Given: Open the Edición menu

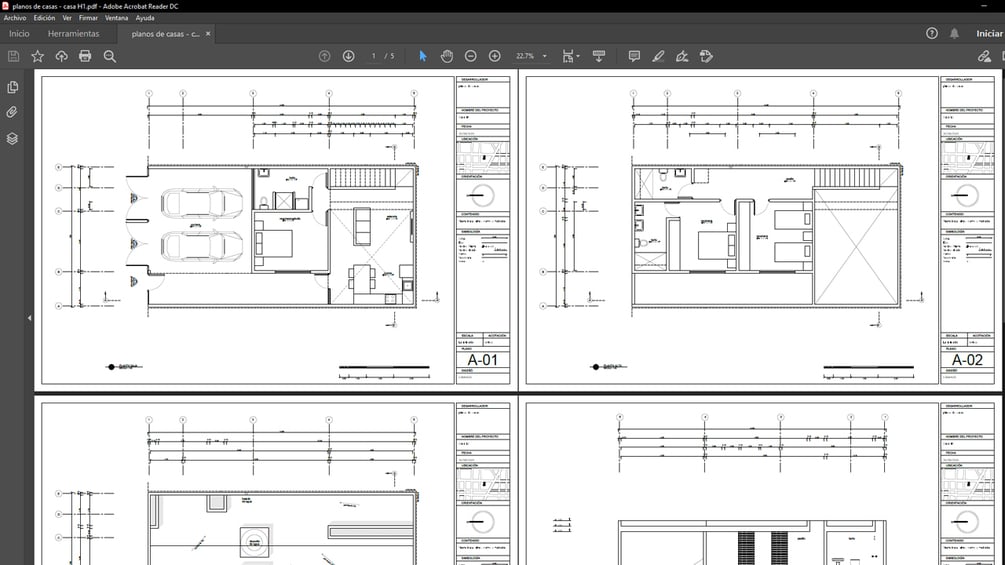Looking at the screenshot, I should coord(44,18).
